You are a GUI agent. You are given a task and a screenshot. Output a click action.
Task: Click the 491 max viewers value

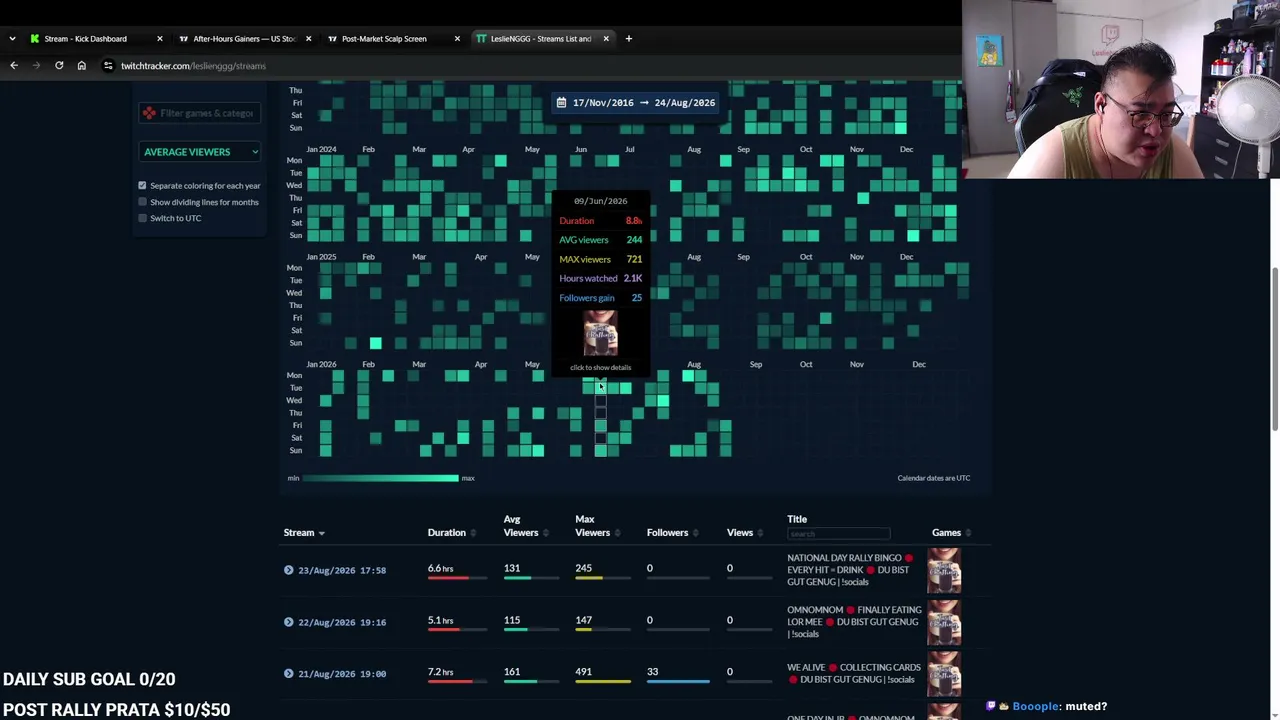[584, 672]
